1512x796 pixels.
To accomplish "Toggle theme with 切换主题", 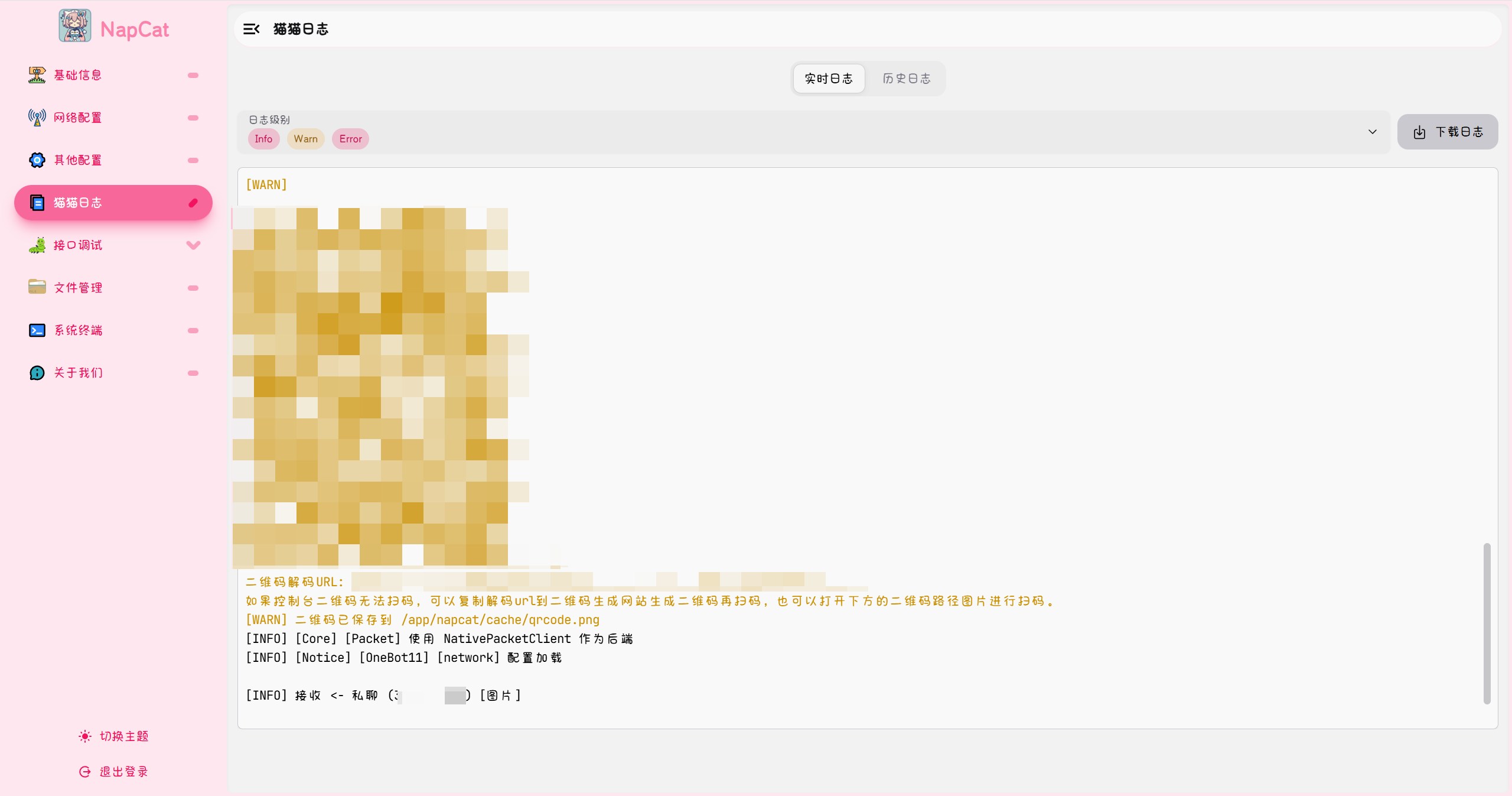I will click(113, 736).
